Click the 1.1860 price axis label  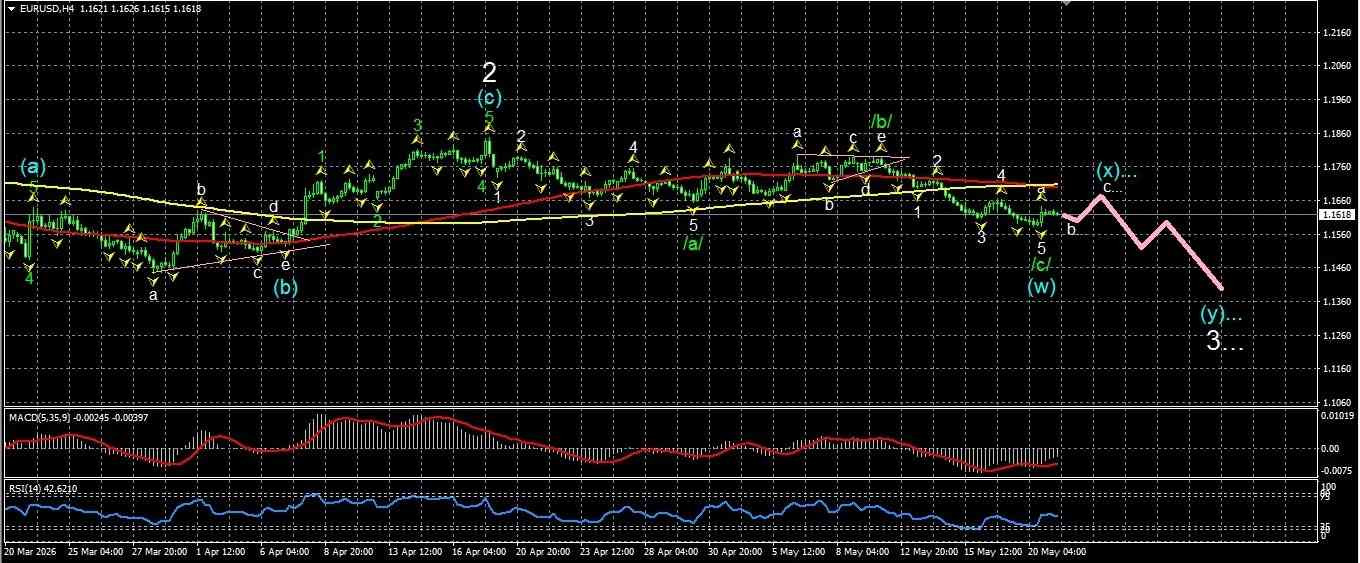(x=1335, y=134)
